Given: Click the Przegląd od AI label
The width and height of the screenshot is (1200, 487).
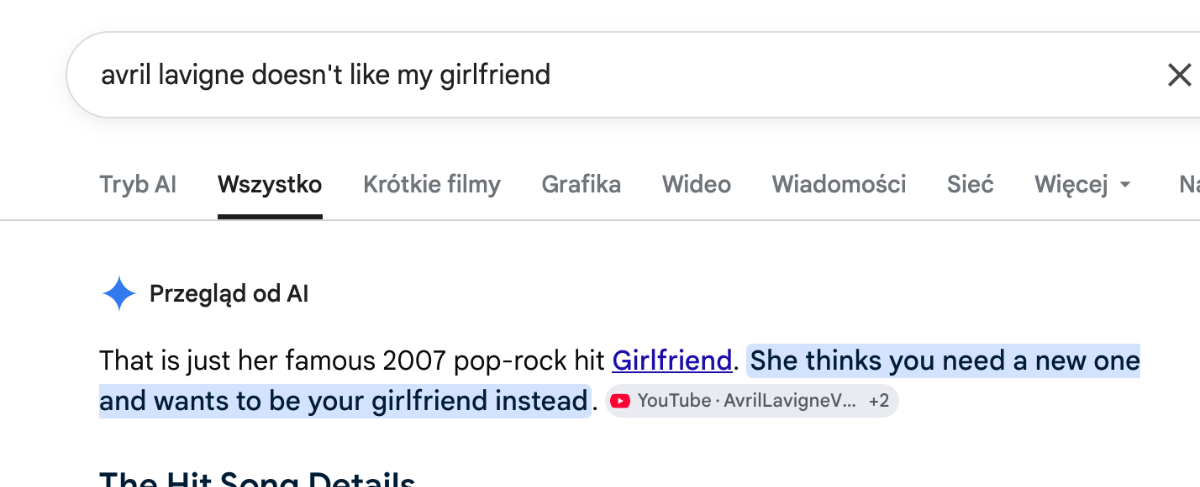Looking at the screenshot, I should point(229,293).
